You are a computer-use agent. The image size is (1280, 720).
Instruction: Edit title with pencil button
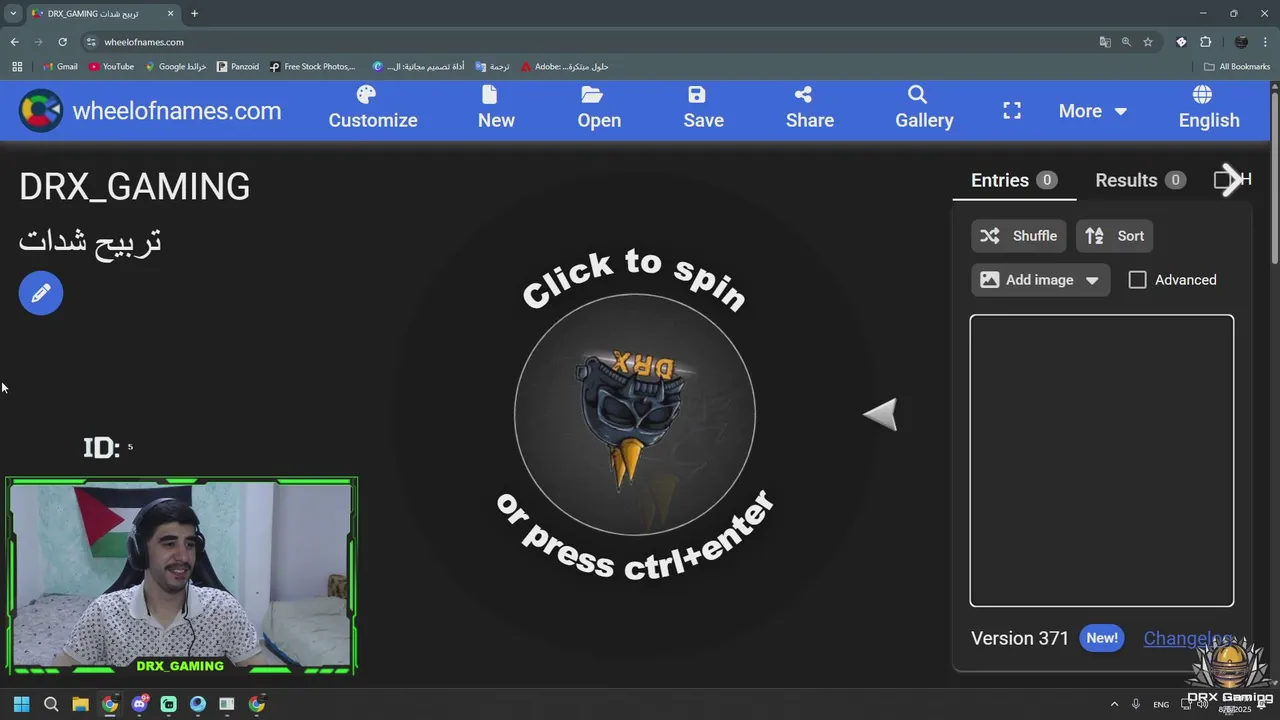point(41,293)
